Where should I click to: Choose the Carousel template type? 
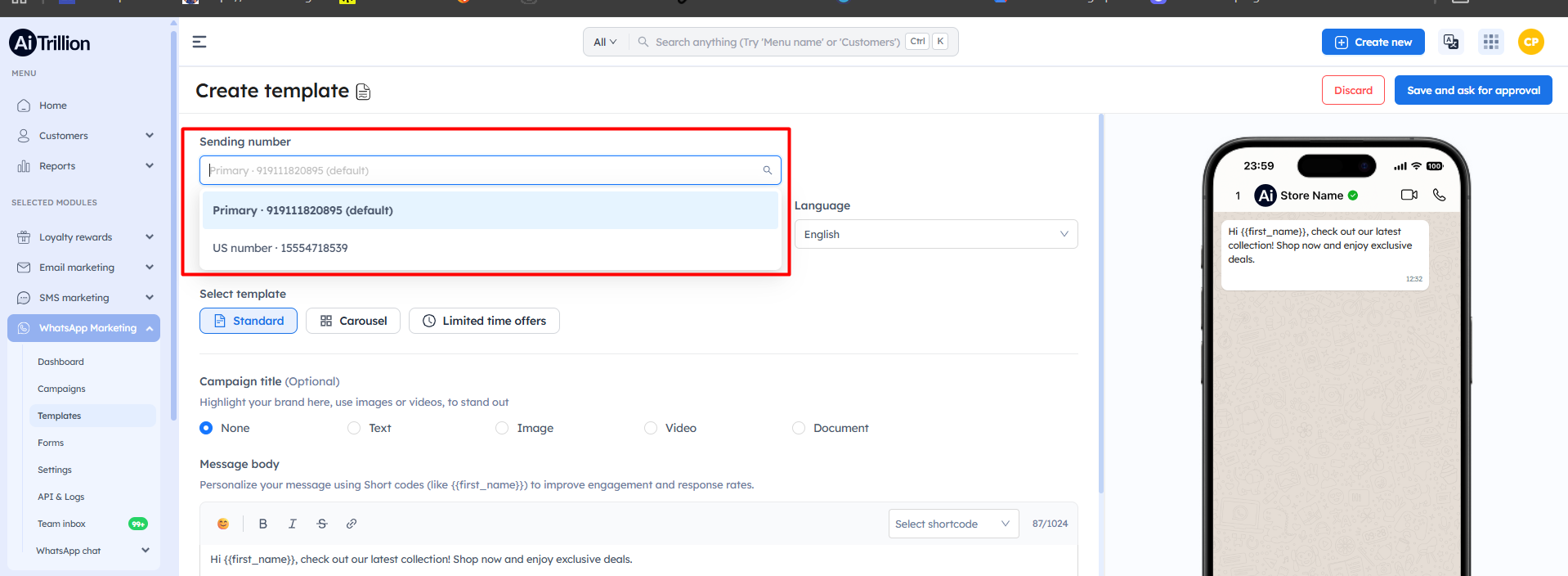click(x=353, y=321)
